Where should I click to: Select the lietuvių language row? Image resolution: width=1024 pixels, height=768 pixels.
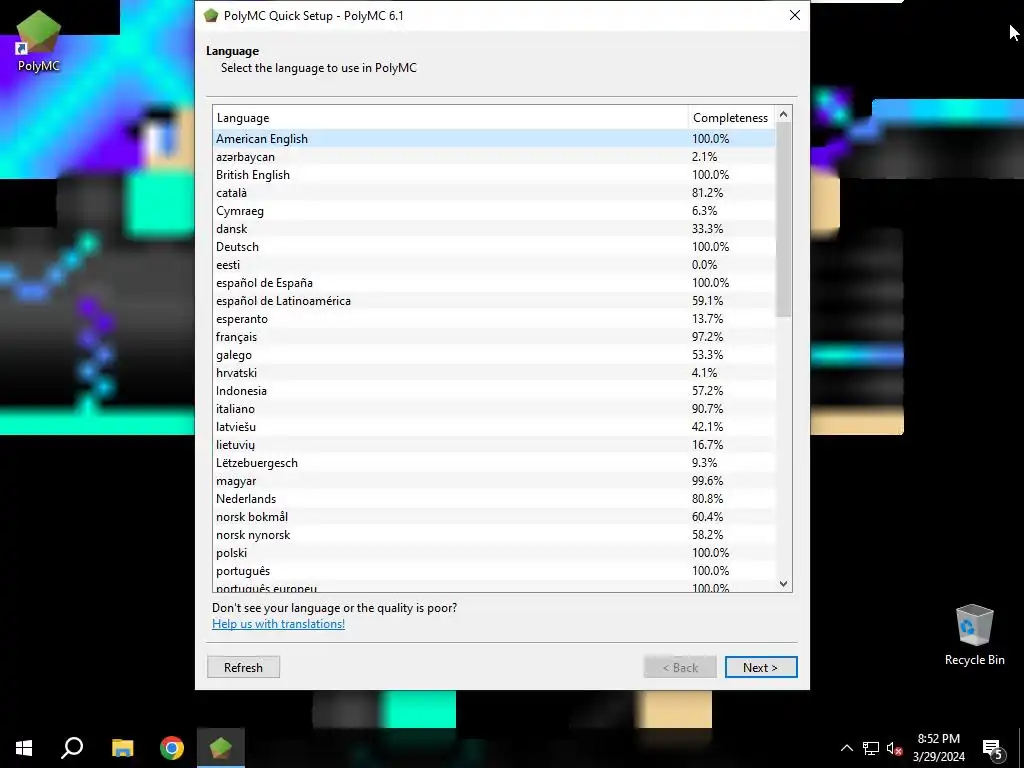tap(494, 445)
